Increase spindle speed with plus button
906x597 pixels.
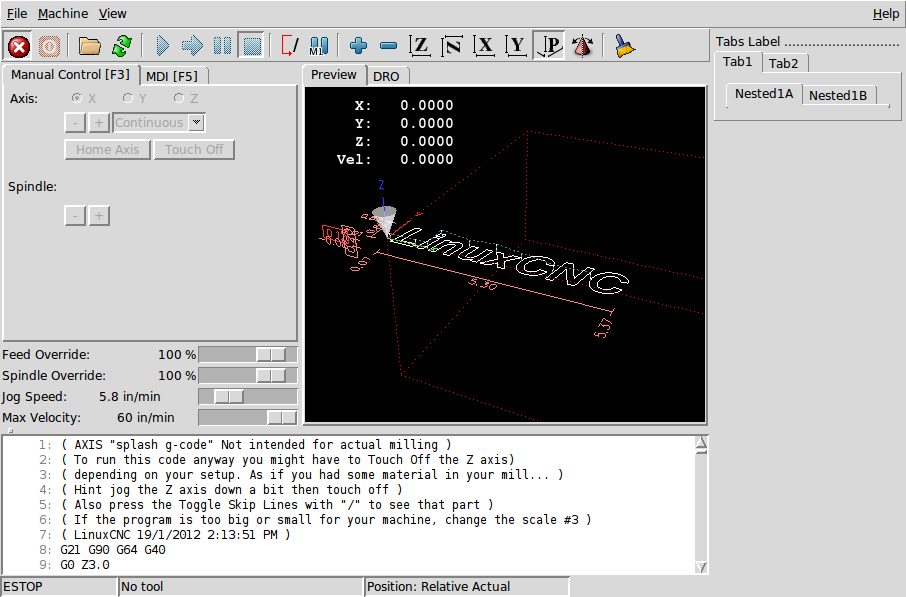pos(99,216)
